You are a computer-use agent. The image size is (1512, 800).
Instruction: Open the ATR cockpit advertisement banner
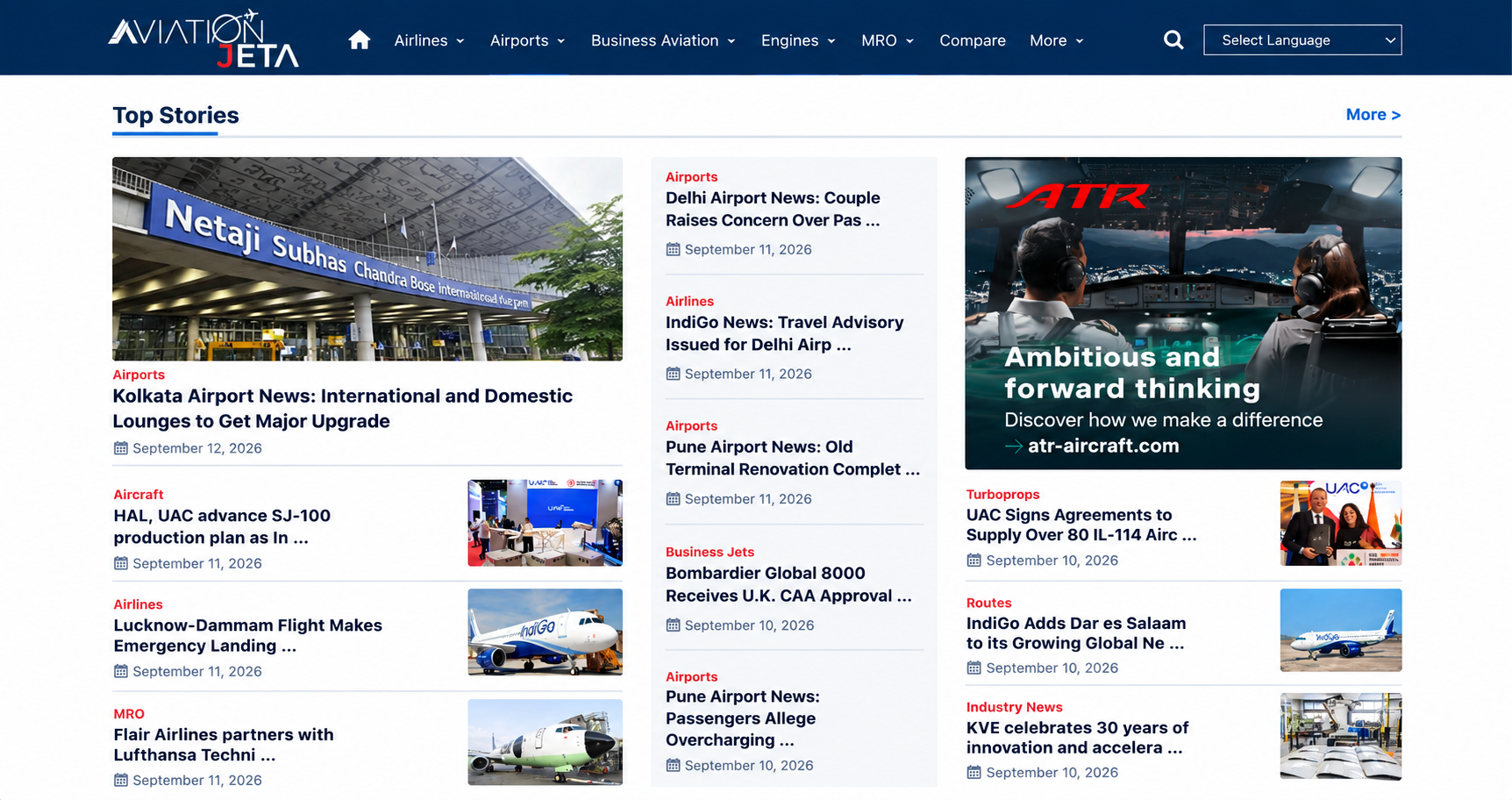point(1183,313)
